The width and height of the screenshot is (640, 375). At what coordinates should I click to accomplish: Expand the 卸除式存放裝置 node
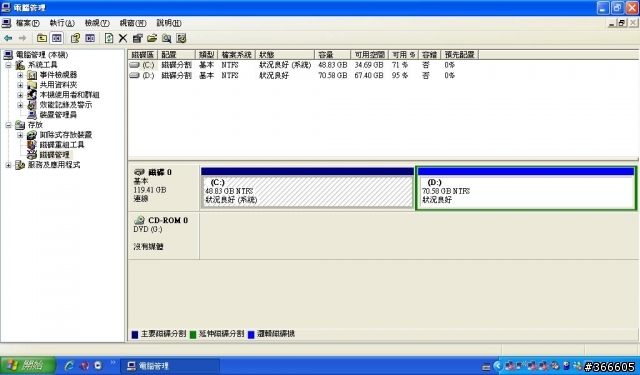[x=20, y=135]
